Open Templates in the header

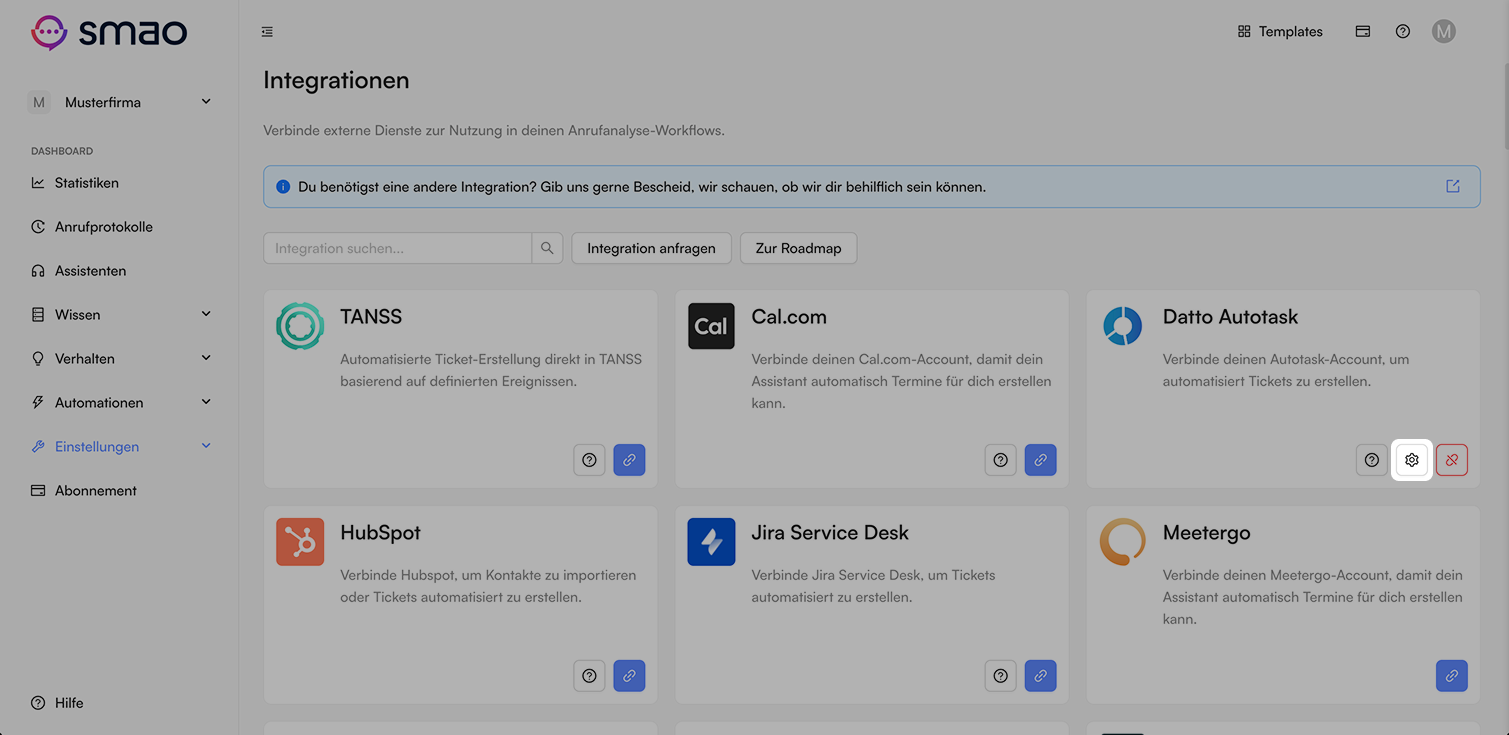point(1280,31)
